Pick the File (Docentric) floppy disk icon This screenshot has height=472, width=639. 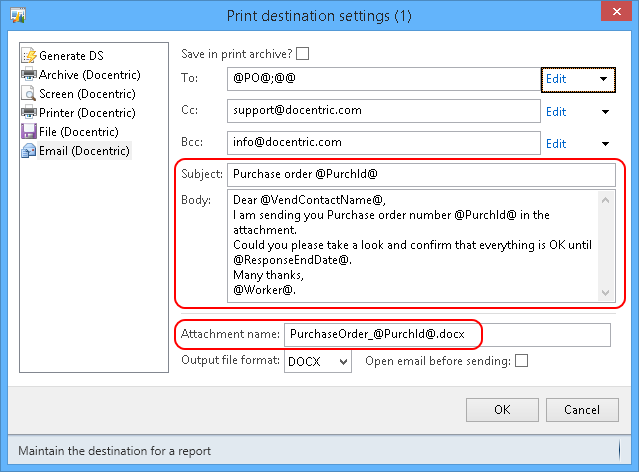(x=29, y=132)
